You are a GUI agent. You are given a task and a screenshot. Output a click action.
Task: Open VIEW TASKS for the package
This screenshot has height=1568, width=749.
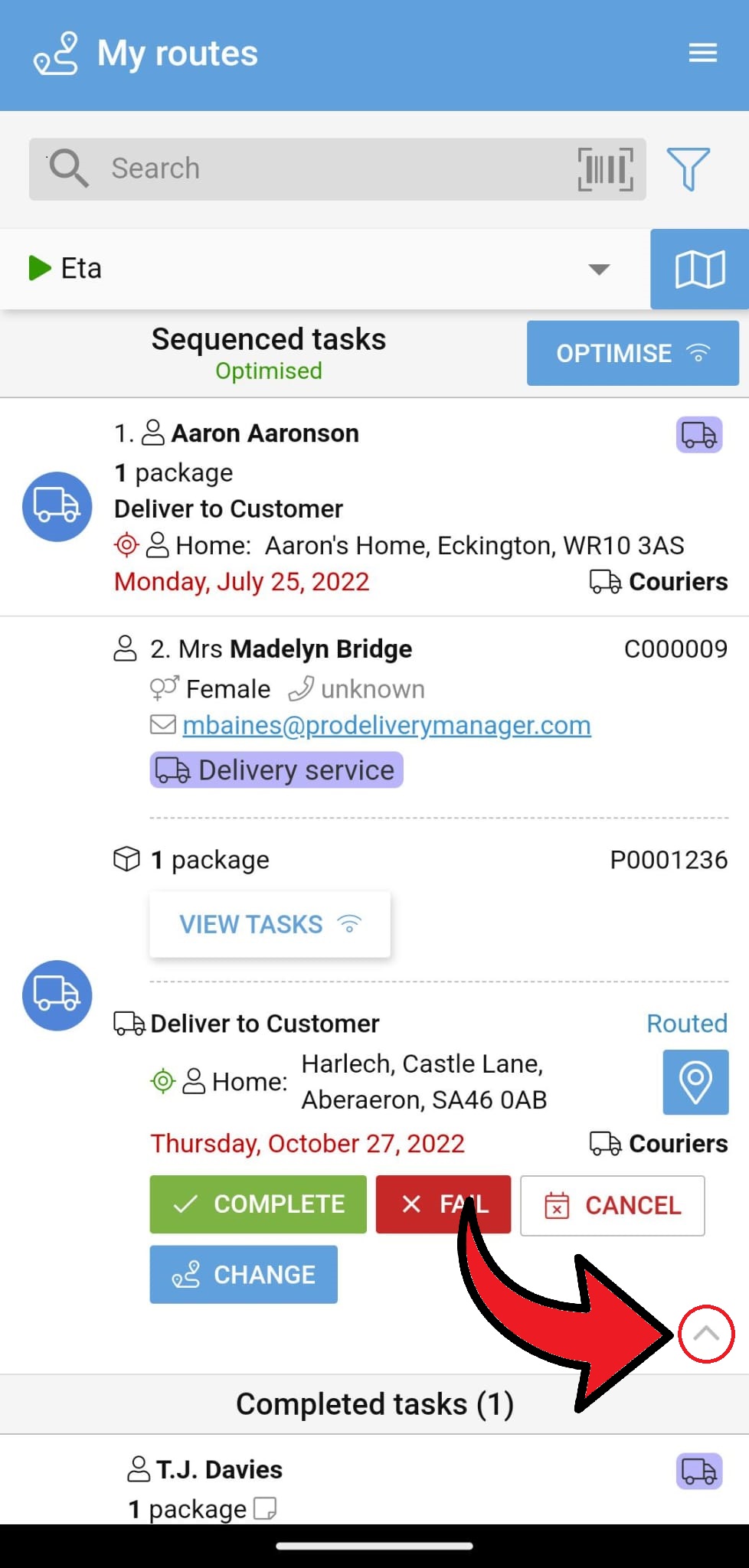point(270,924)
